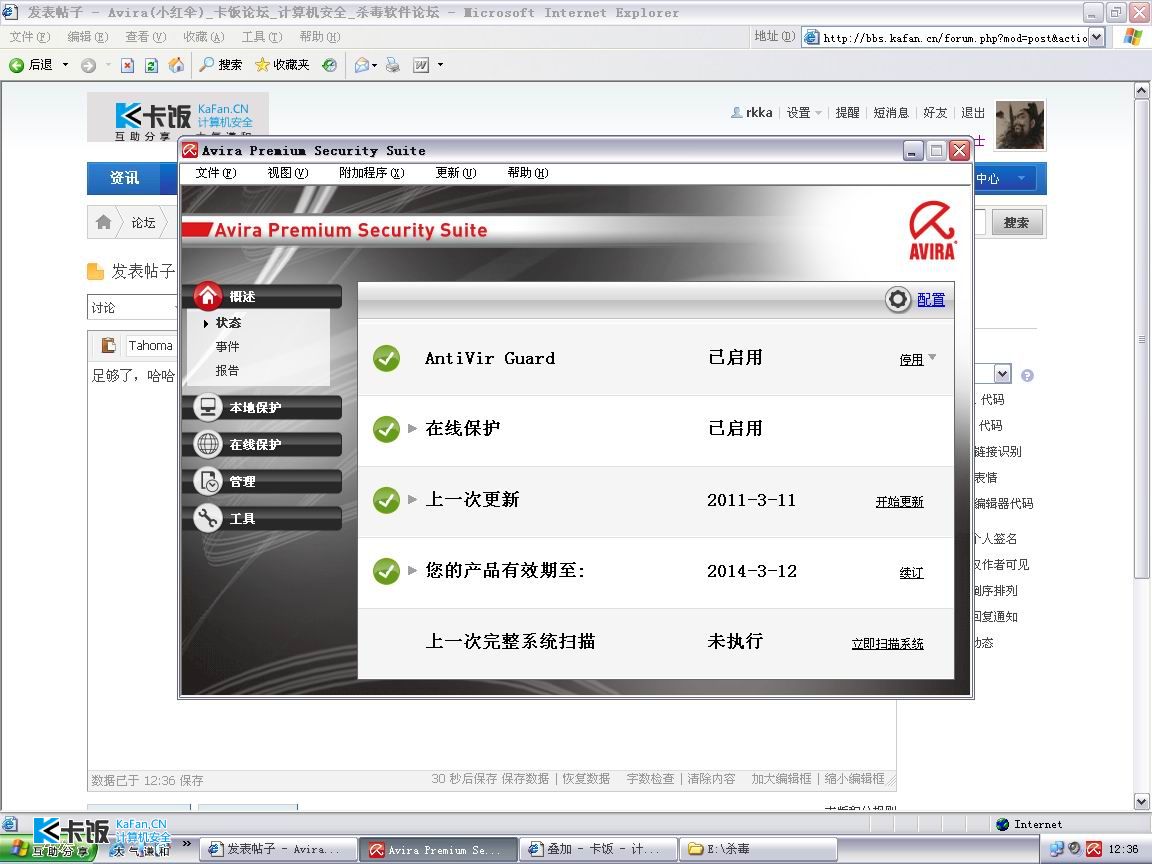Click the 立即扫描系统 link

pyautogui.click(x=887, y=644)
